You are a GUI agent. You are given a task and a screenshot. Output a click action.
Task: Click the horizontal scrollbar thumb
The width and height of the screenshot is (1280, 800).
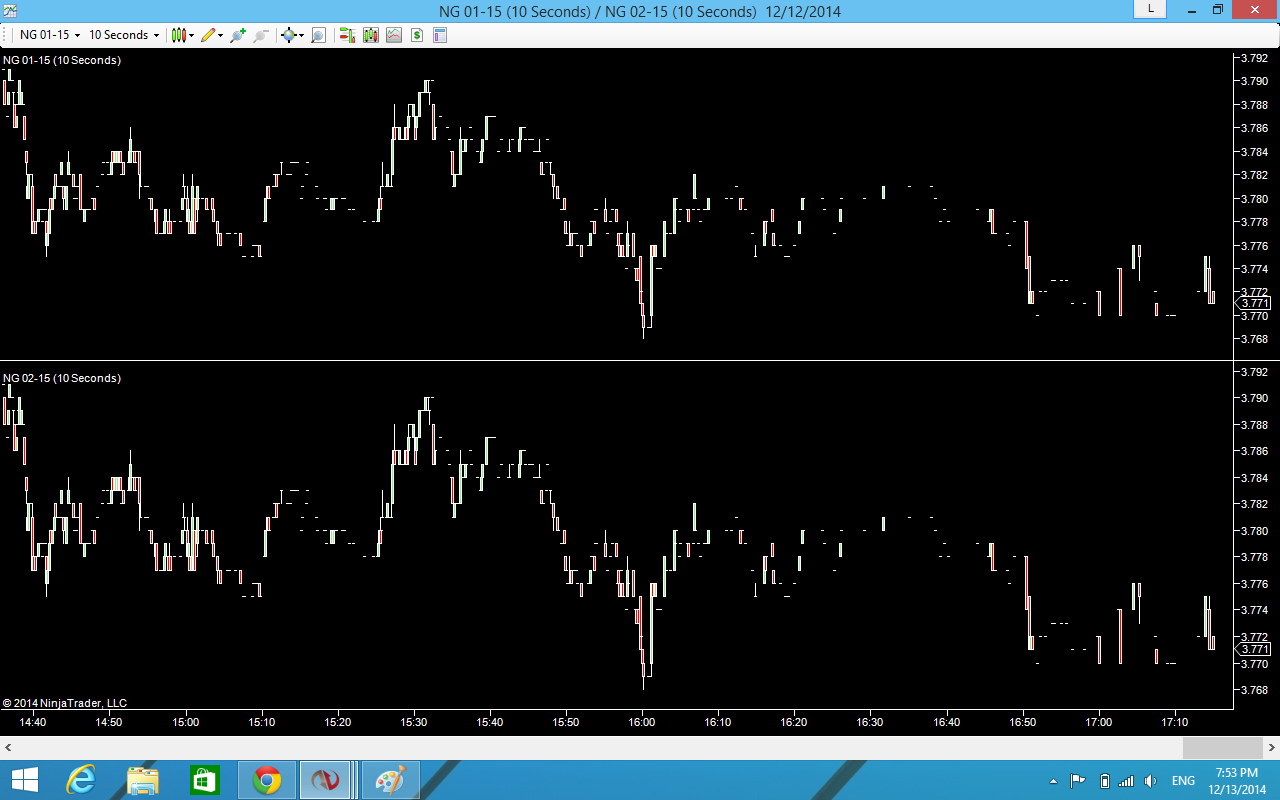click(x=1222, y=748)
